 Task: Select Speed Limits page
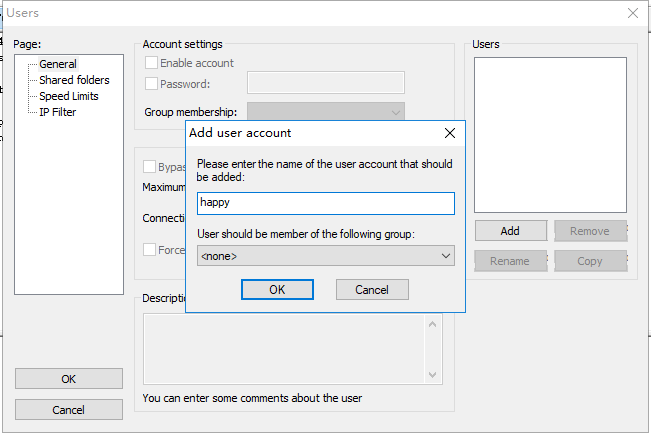pos(69,96)
